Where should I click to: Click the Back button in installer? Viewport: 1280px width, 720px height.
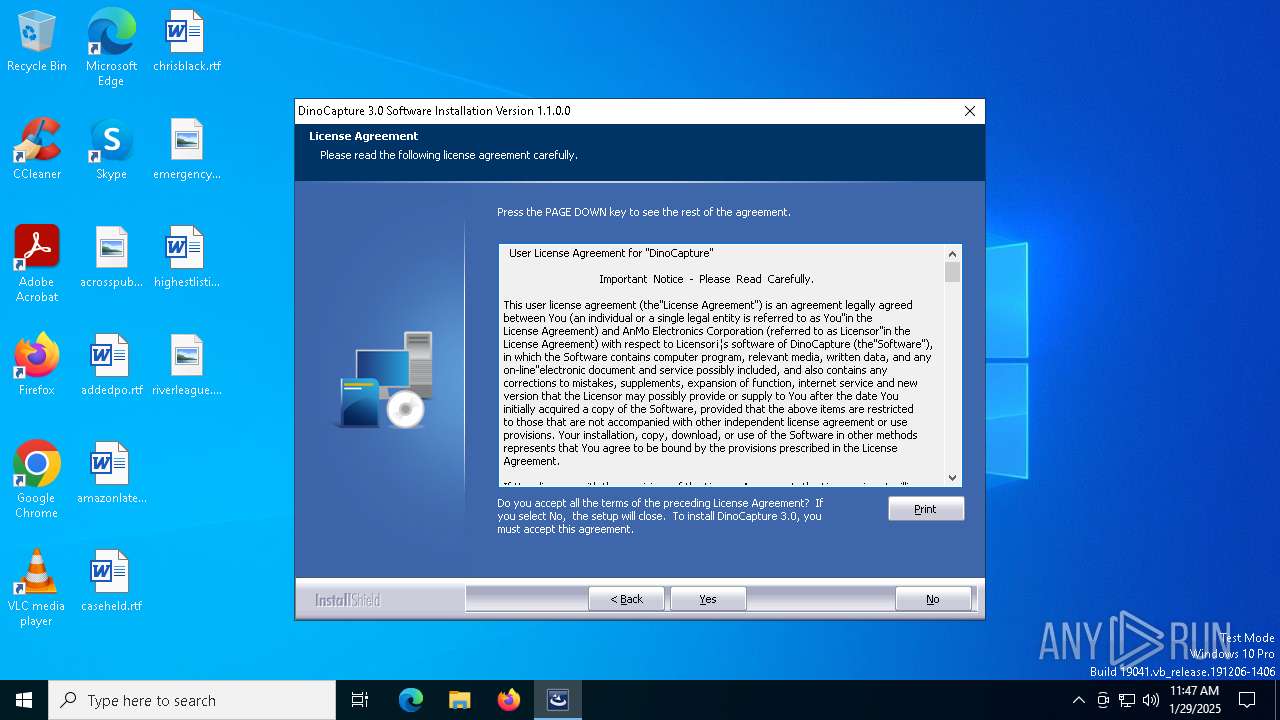(627, 599)
